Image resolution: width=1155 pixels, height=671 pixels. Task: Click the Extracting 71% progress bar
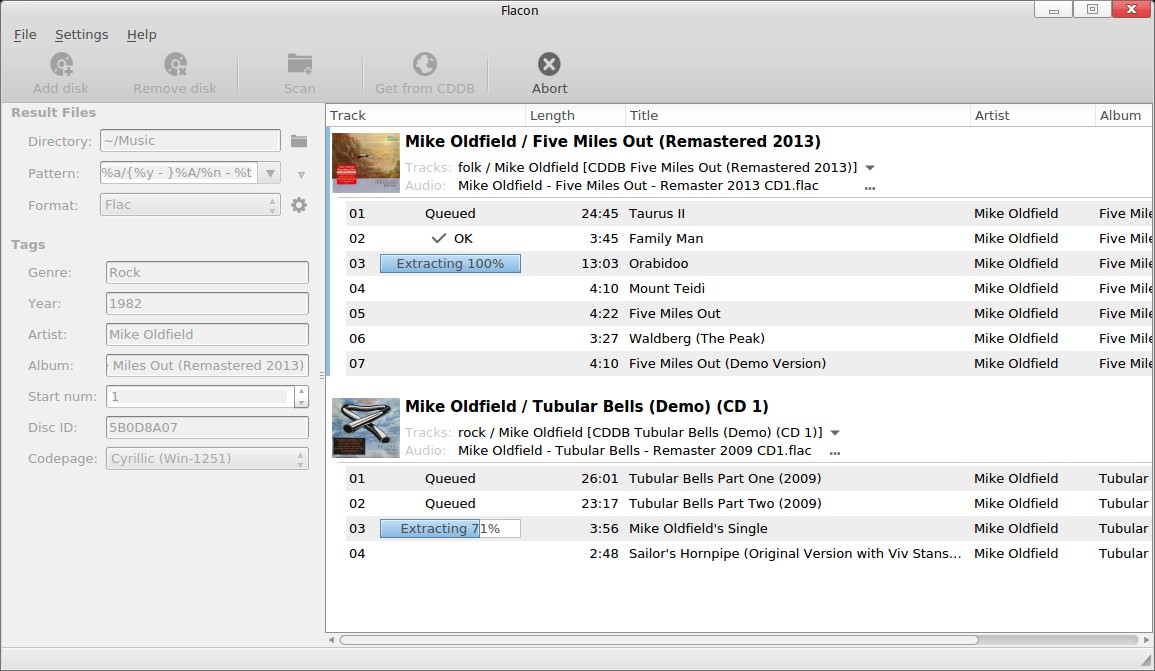coord(450,529)
